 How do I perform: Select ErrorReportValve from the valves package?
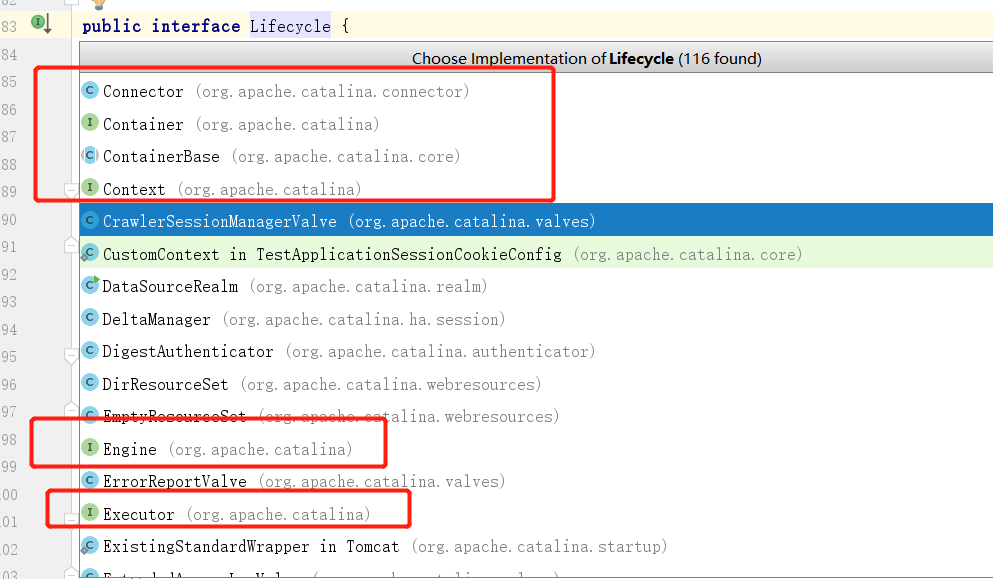[536, 481]
